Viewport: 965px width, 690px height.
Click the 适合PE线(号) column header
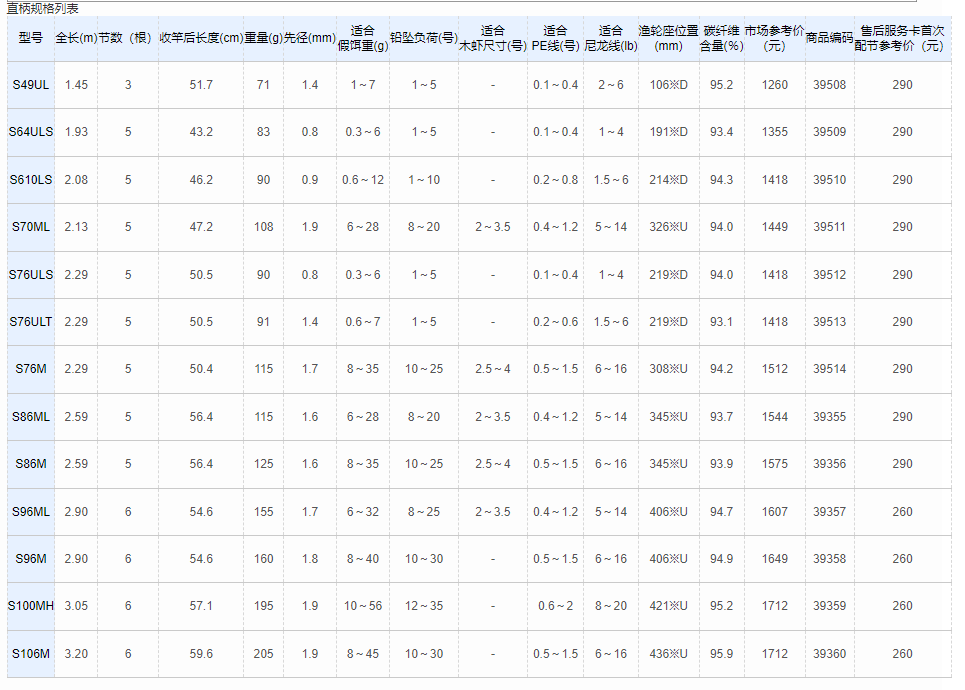point(556,38)
